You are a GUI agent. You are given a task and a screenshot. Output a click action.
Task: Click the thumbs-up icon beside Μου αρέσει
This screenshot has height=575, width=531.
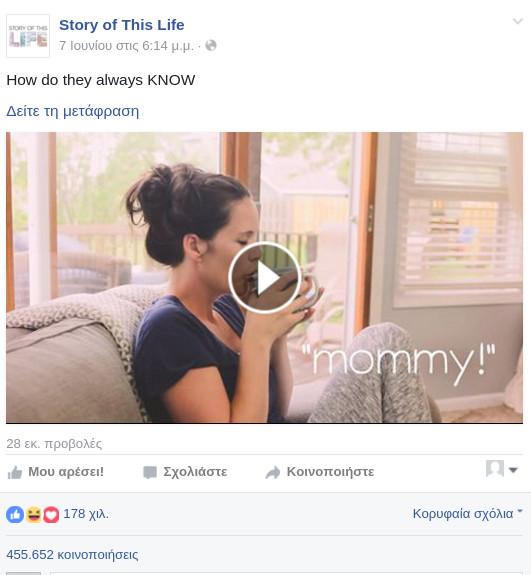(15, 472)
